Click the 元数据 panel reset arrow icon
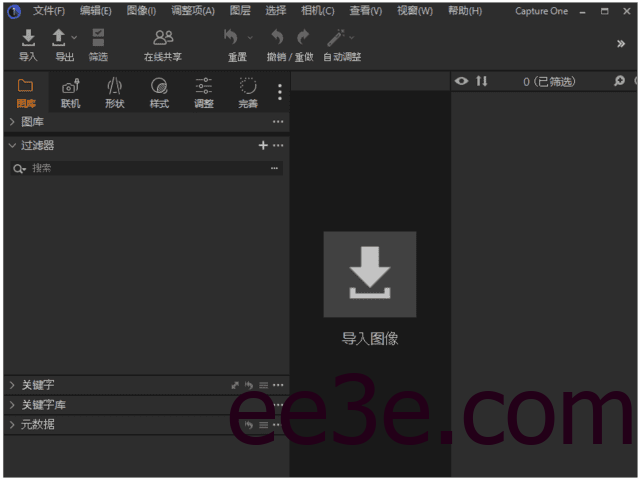640x480 pixels. (x=249, y=425)
